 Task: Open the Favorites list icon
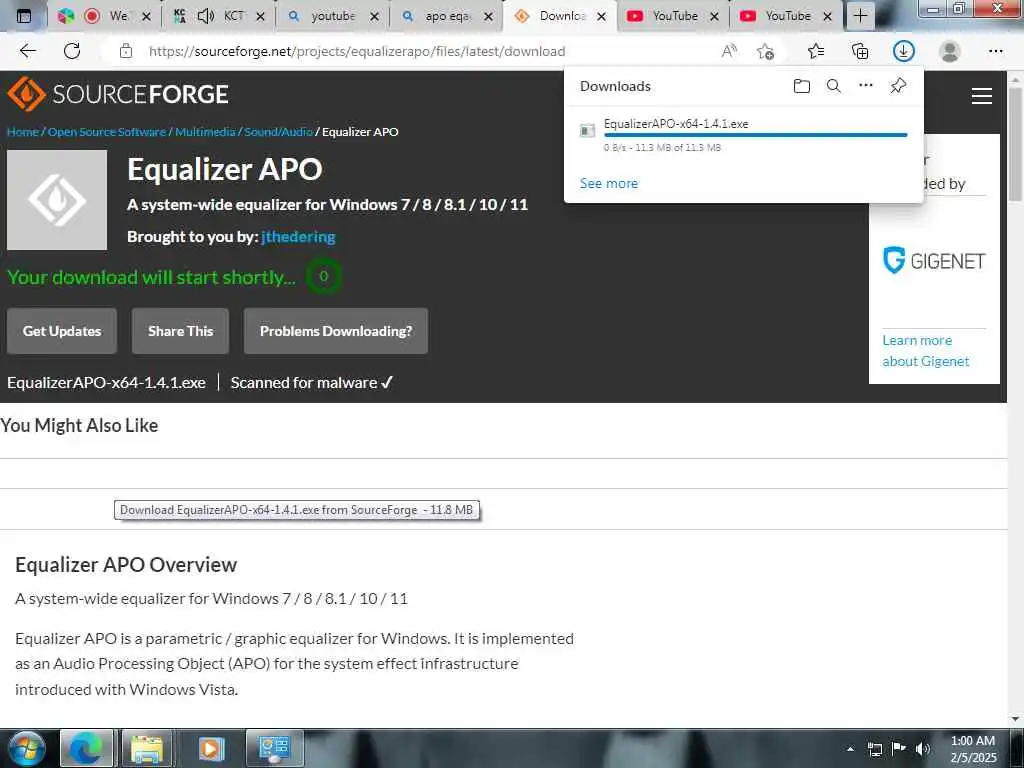(x=816, y=51)
